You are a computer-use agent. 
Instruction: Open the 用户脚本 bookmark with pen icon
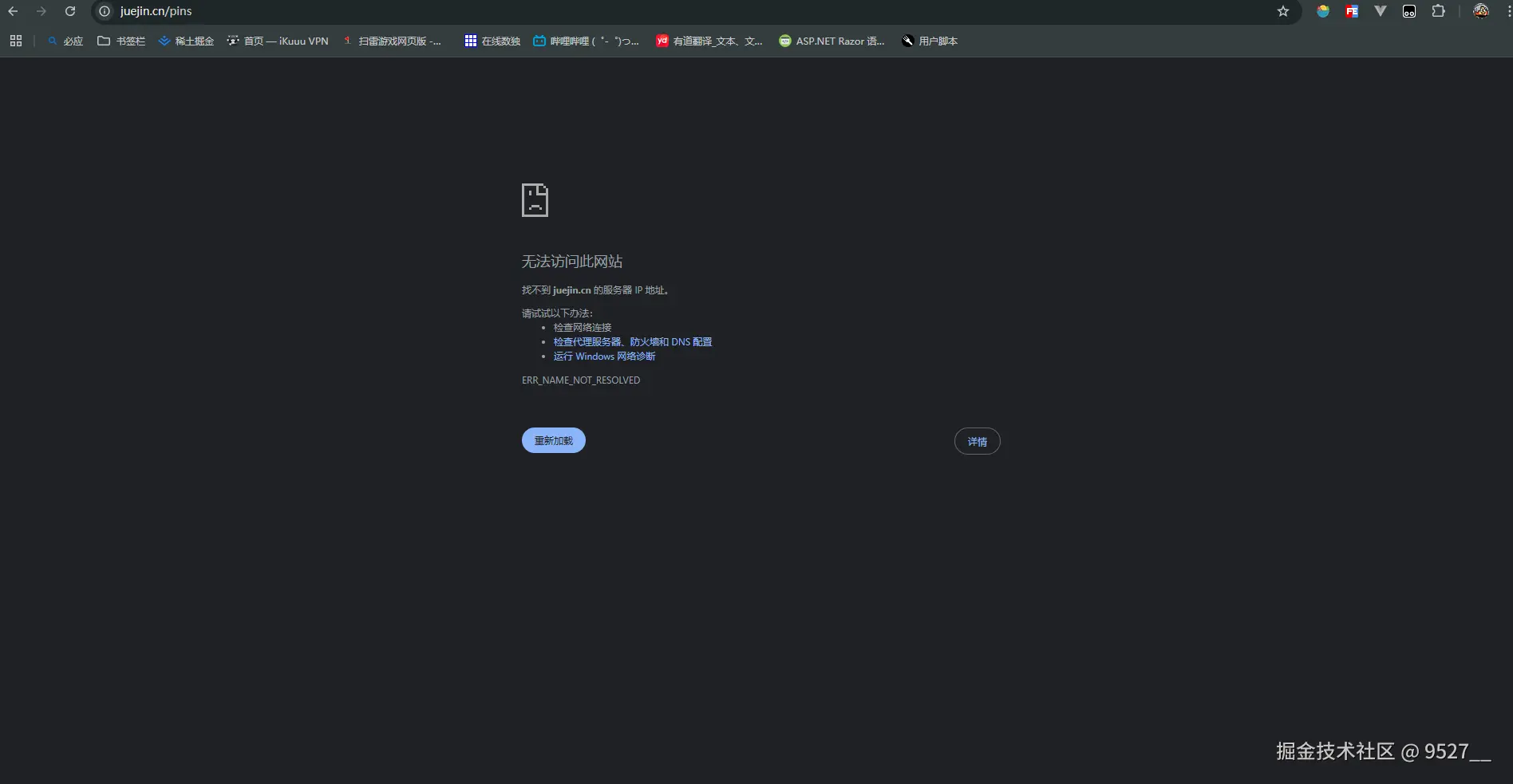click(x=929, y=41)
